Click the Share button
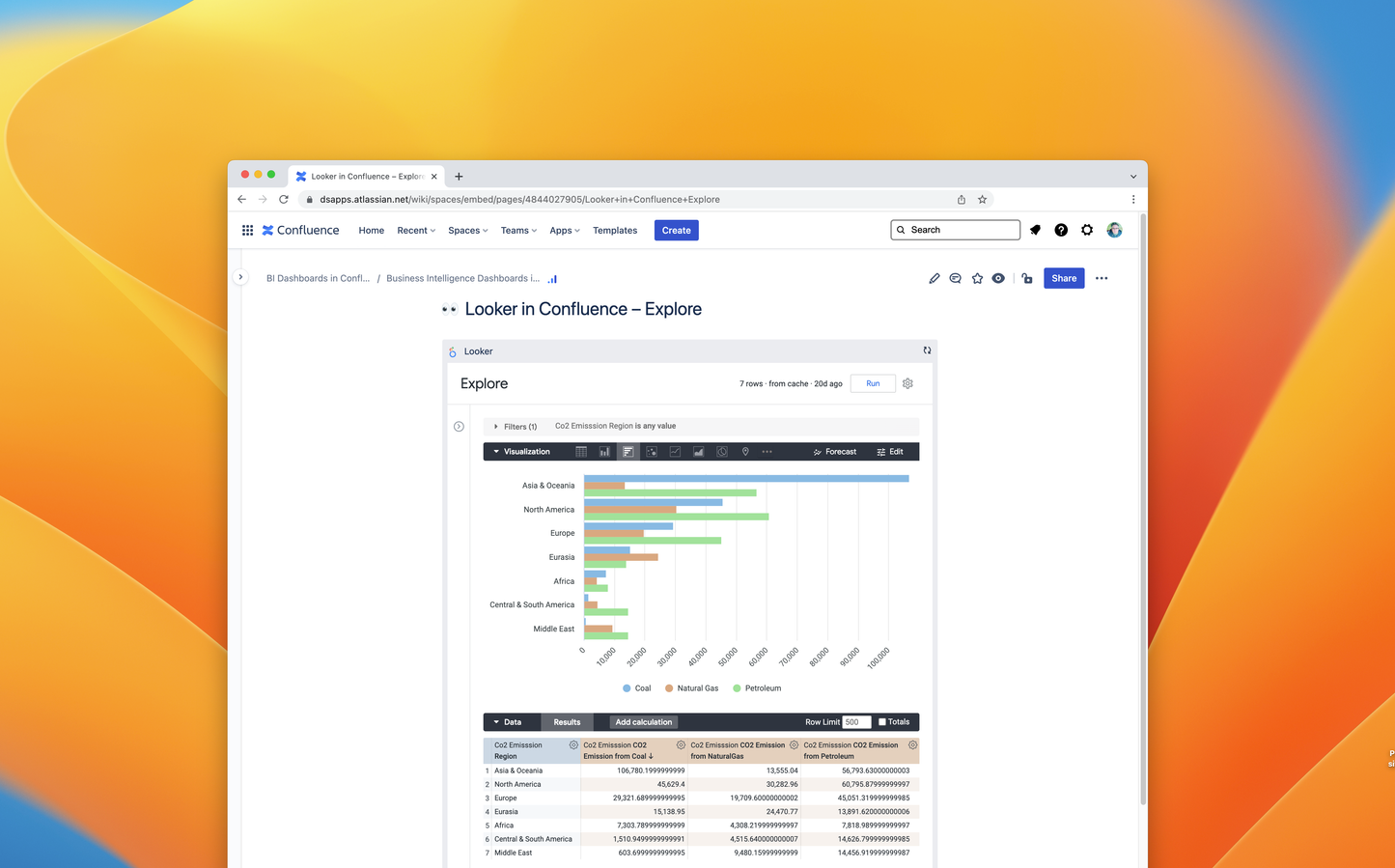Screen dimensions: 1395x868 tap(1064, 278)
